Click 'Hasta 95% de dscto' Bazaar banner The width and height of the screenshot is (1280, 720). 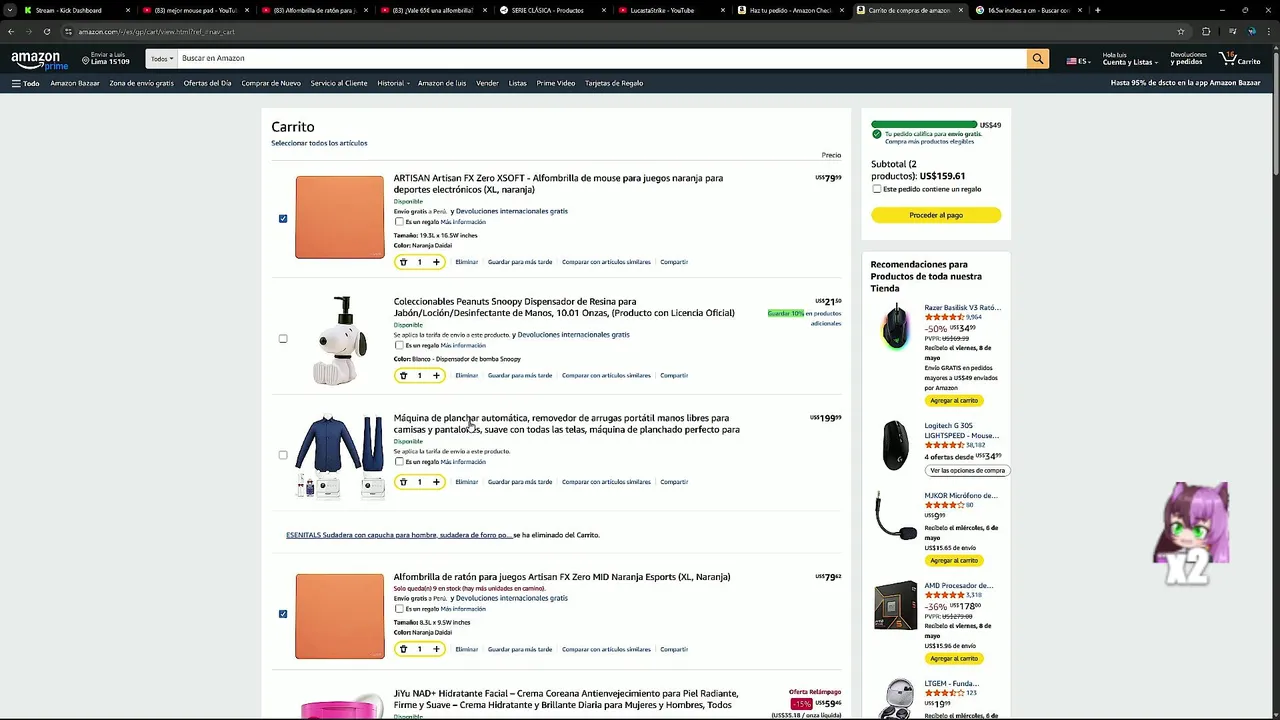point(1185,83)
